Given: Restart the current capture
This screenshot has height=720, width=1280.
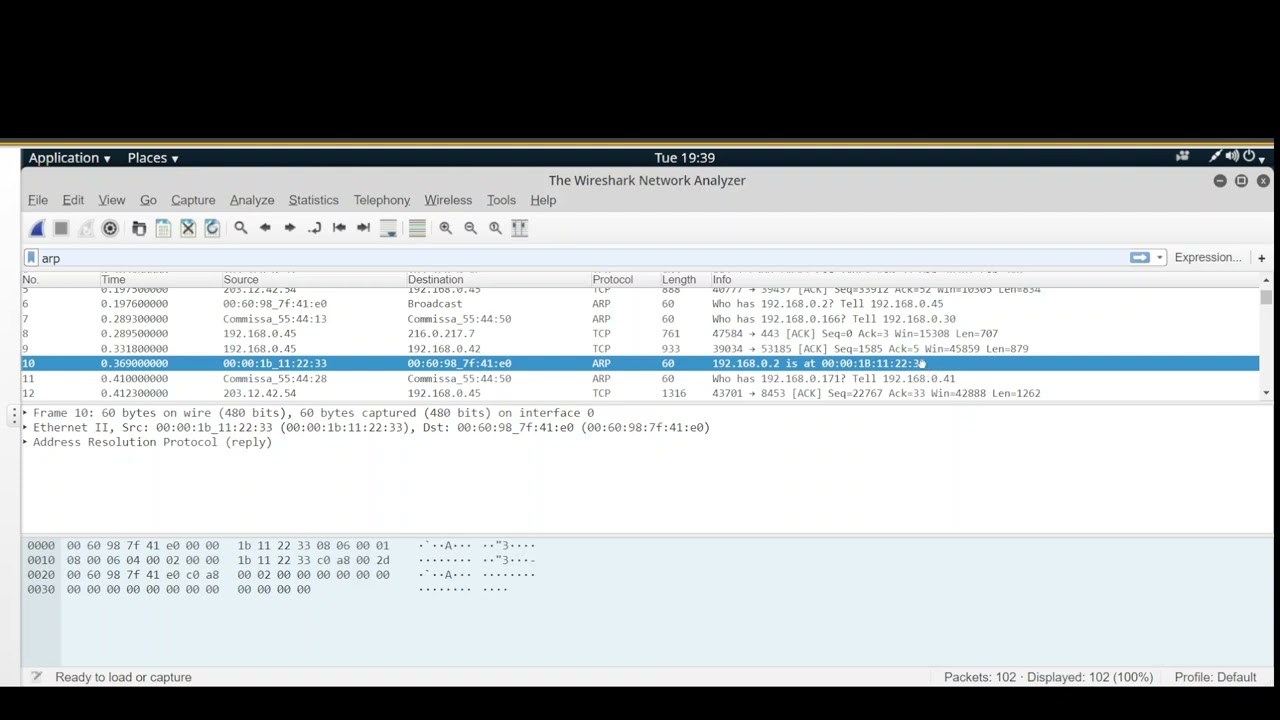Looking at the screenshot, I should coord(85,228).
